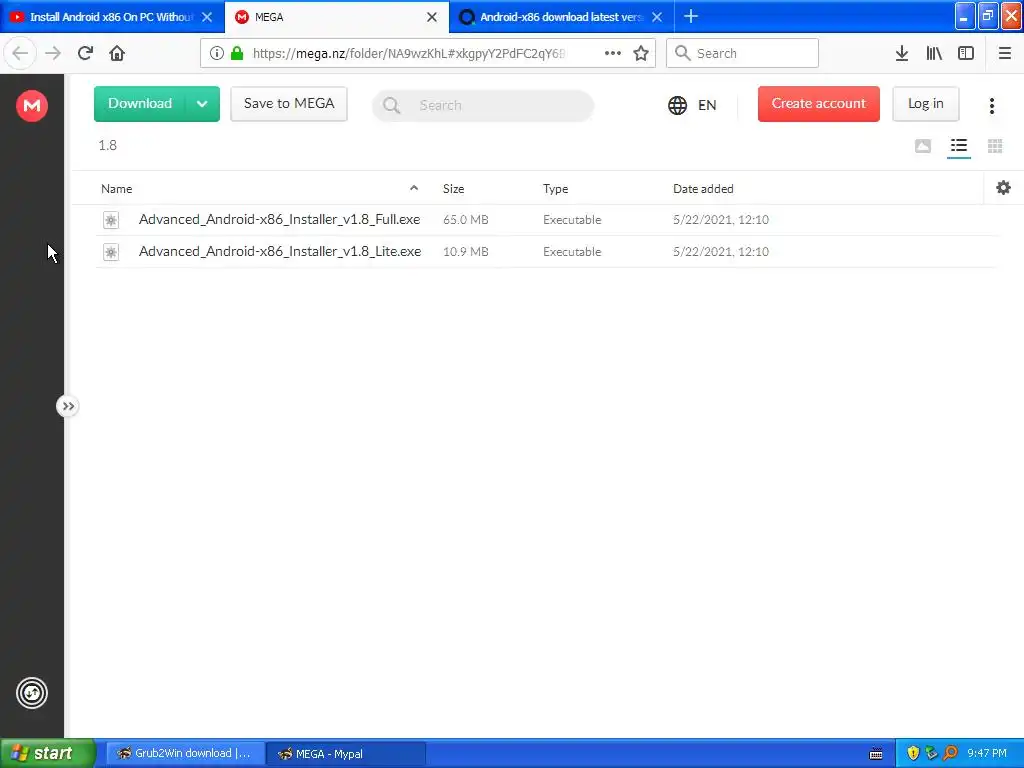Image resolution: width=1024 pixels, height=768 pixels.
Task: Click the Full.exe file icon
Action: click(111, 220)
